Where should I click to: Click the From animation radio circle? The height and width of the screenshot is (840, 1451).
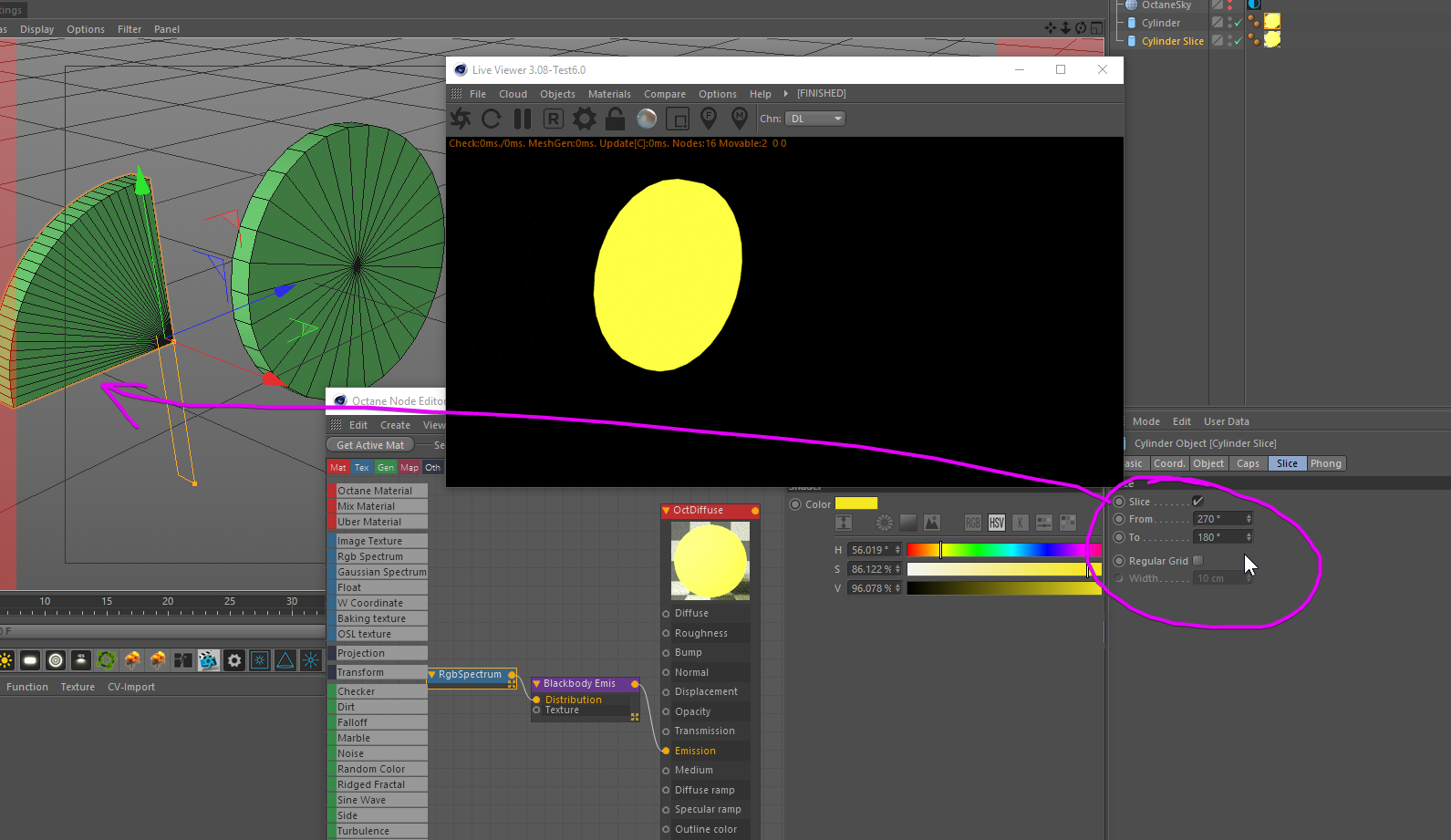[1119, 519]
